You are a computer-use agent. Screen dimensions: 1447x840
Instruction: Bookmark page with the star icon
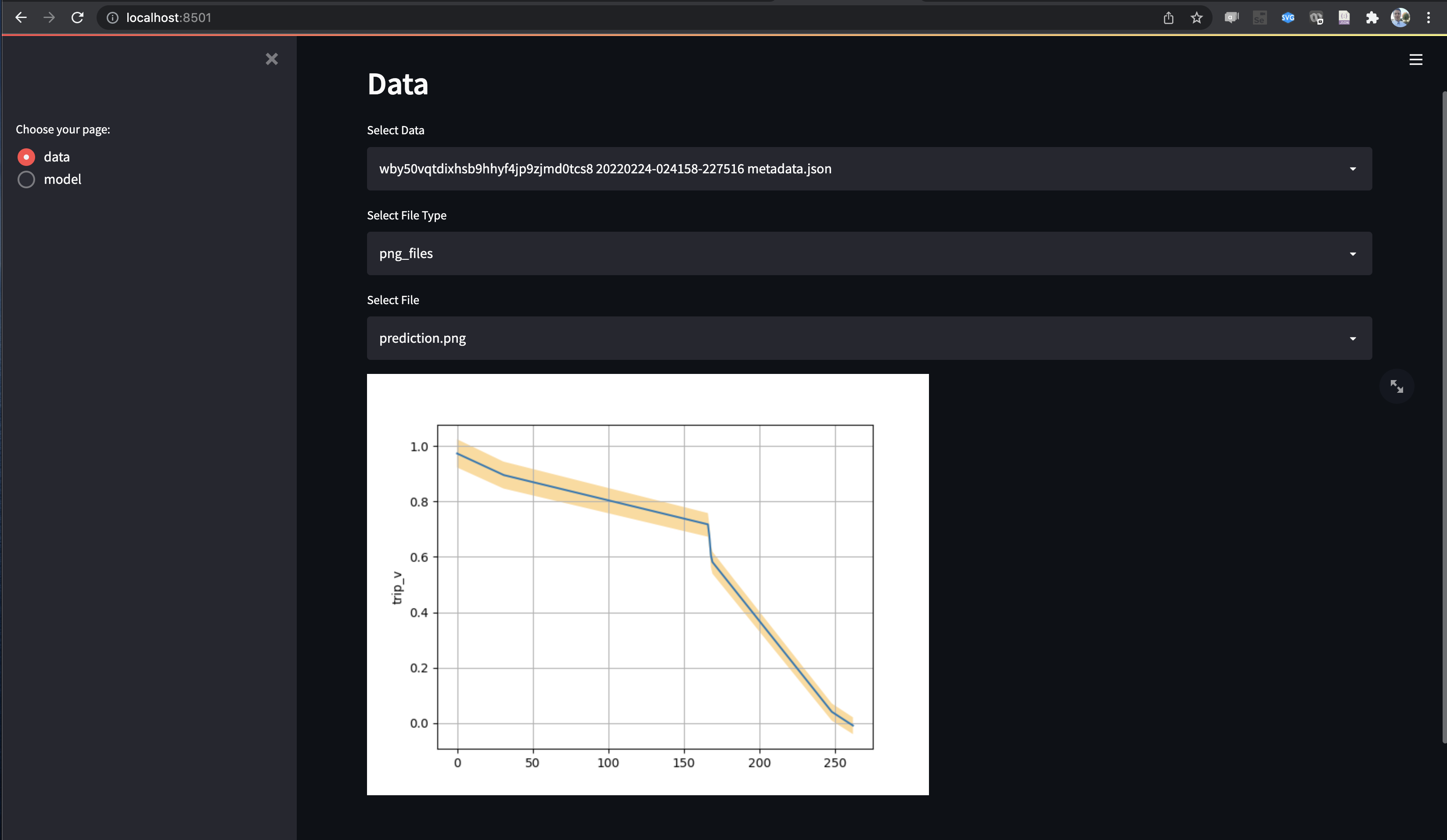click(x=1197, y=18)
